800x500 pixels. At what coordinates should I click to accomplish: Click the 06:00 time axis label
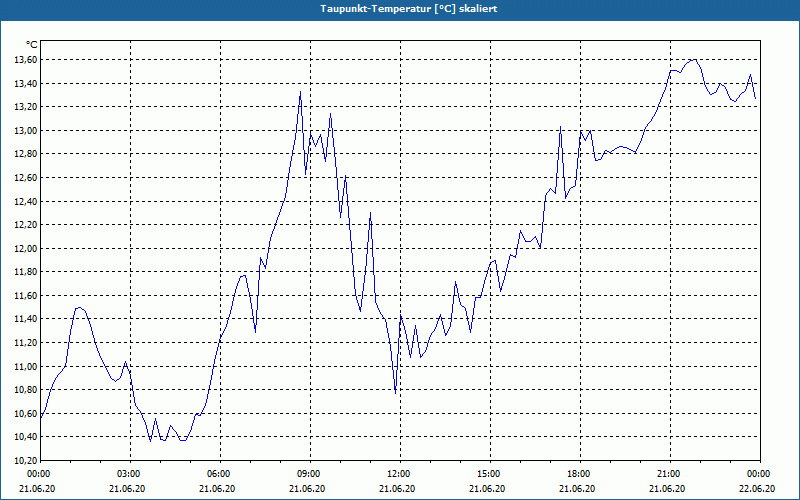[220, 474]
